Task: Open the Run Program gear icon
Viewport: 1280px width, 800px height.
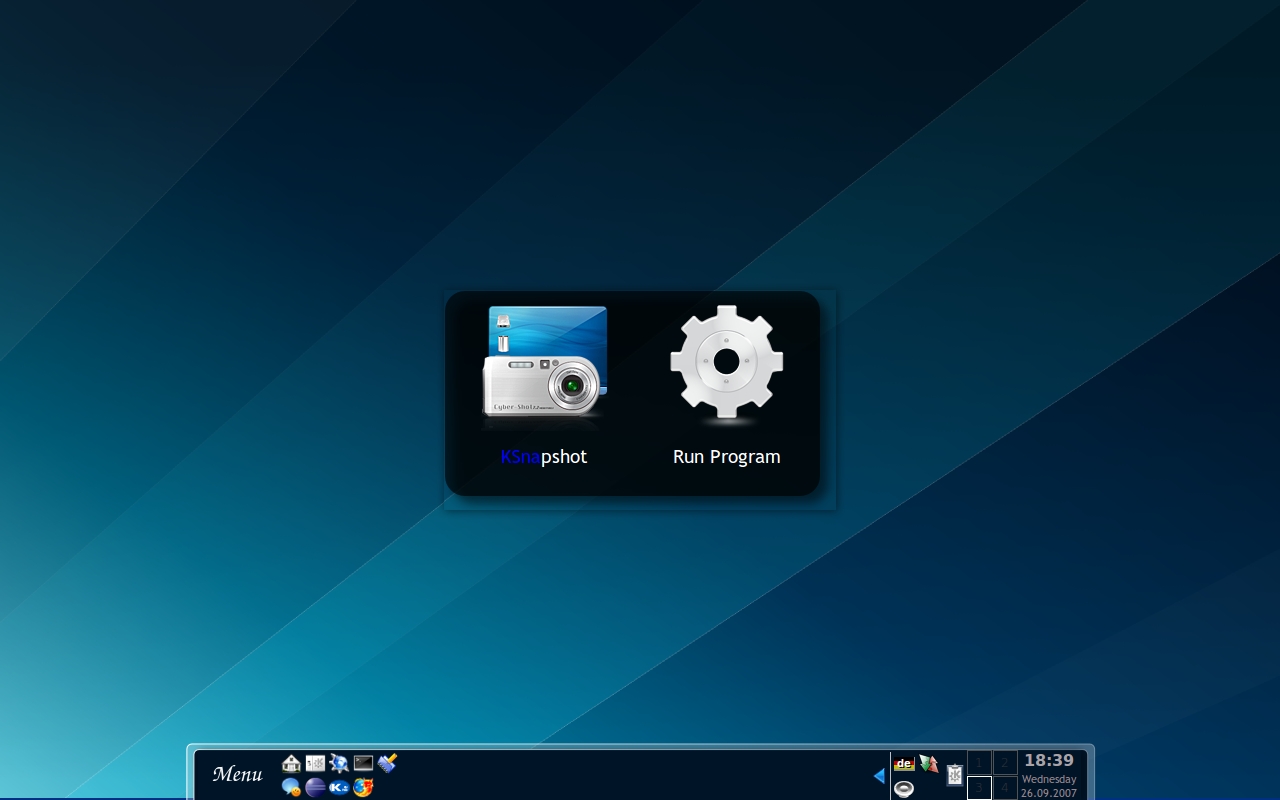Action: 727,361
